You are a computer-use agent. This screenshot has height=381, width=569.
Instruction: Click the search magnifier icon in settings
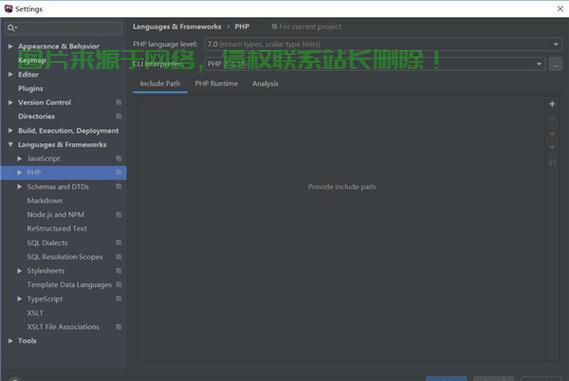12,28
